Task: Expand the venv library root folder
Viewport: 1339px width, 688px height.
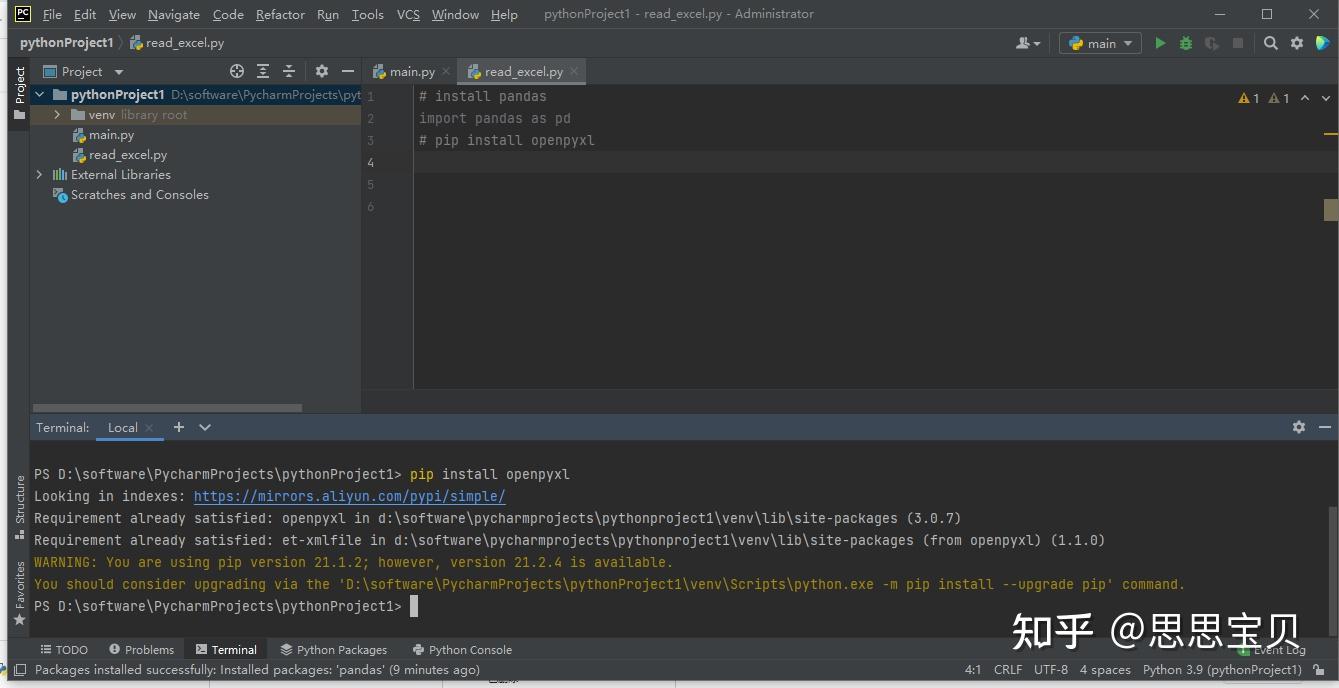Action: (58, 115)
